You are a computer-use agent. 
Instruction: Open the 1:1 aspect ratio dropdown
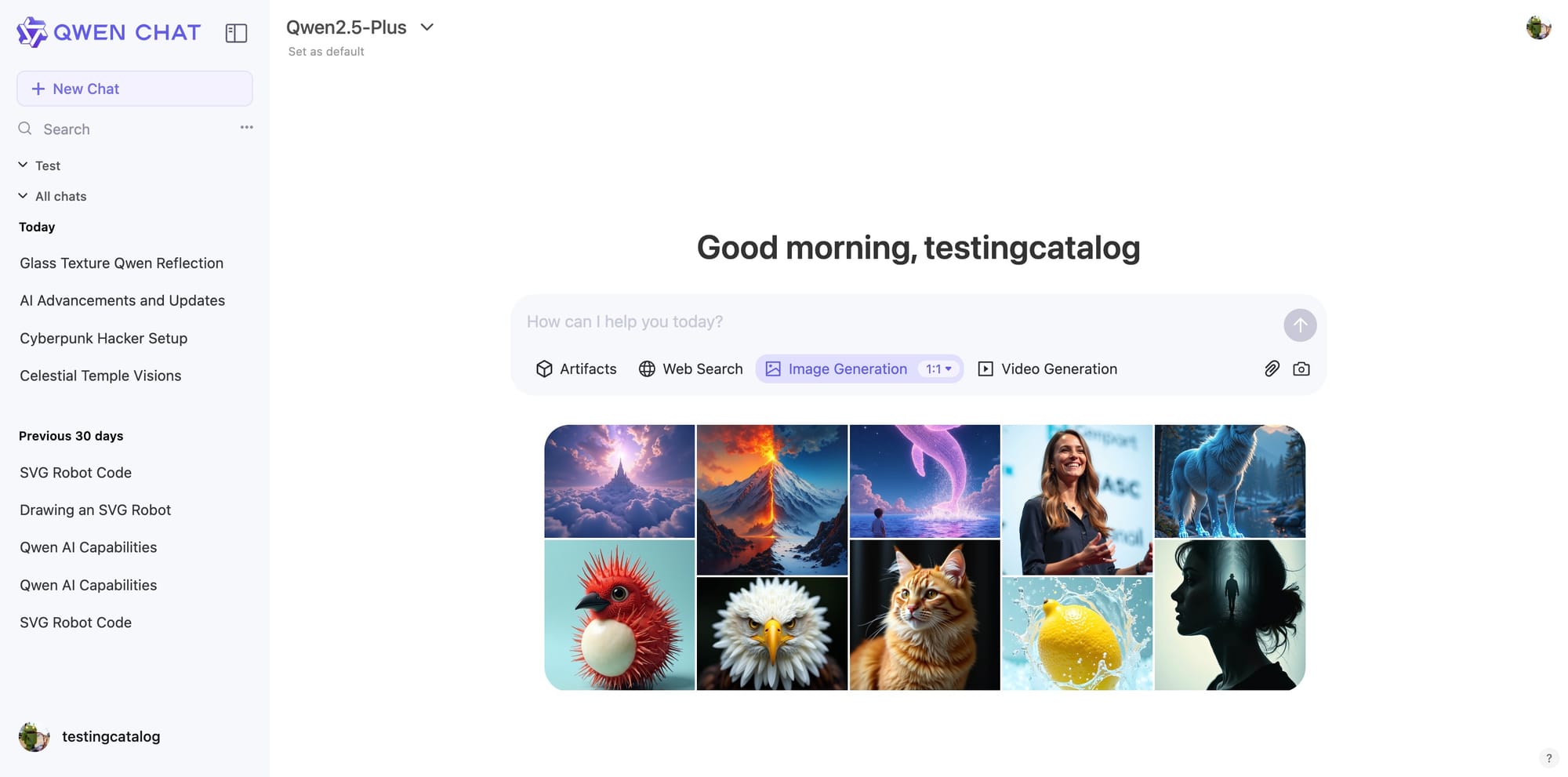938,369
